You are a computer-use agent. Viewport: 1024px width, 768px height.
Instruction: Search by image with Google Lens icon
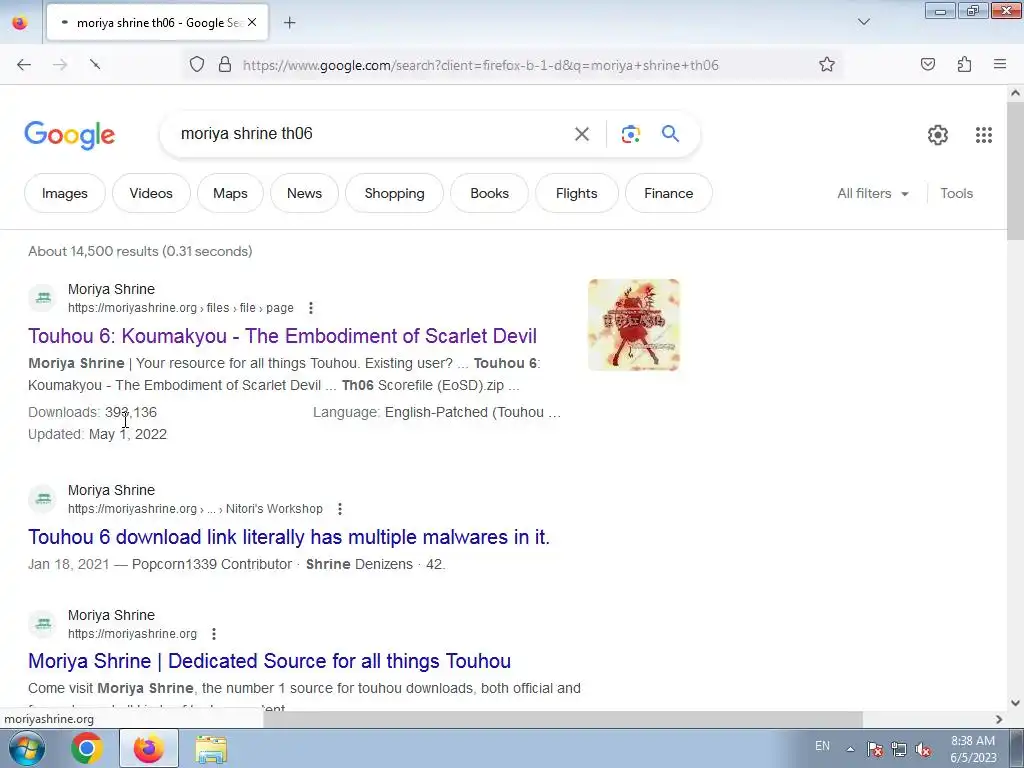point(631,134)
